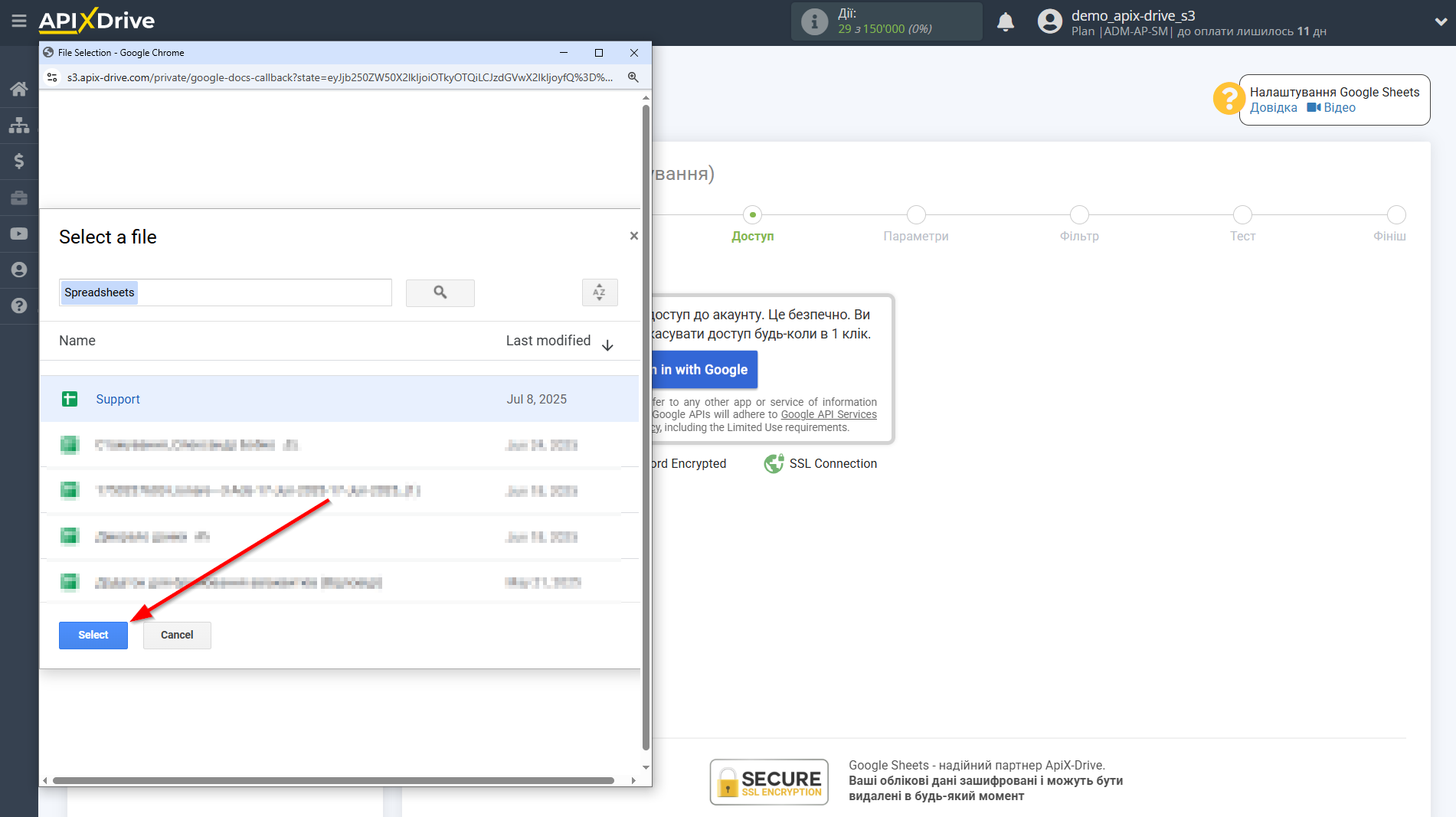Open the Google API Services link

point(829,415)
